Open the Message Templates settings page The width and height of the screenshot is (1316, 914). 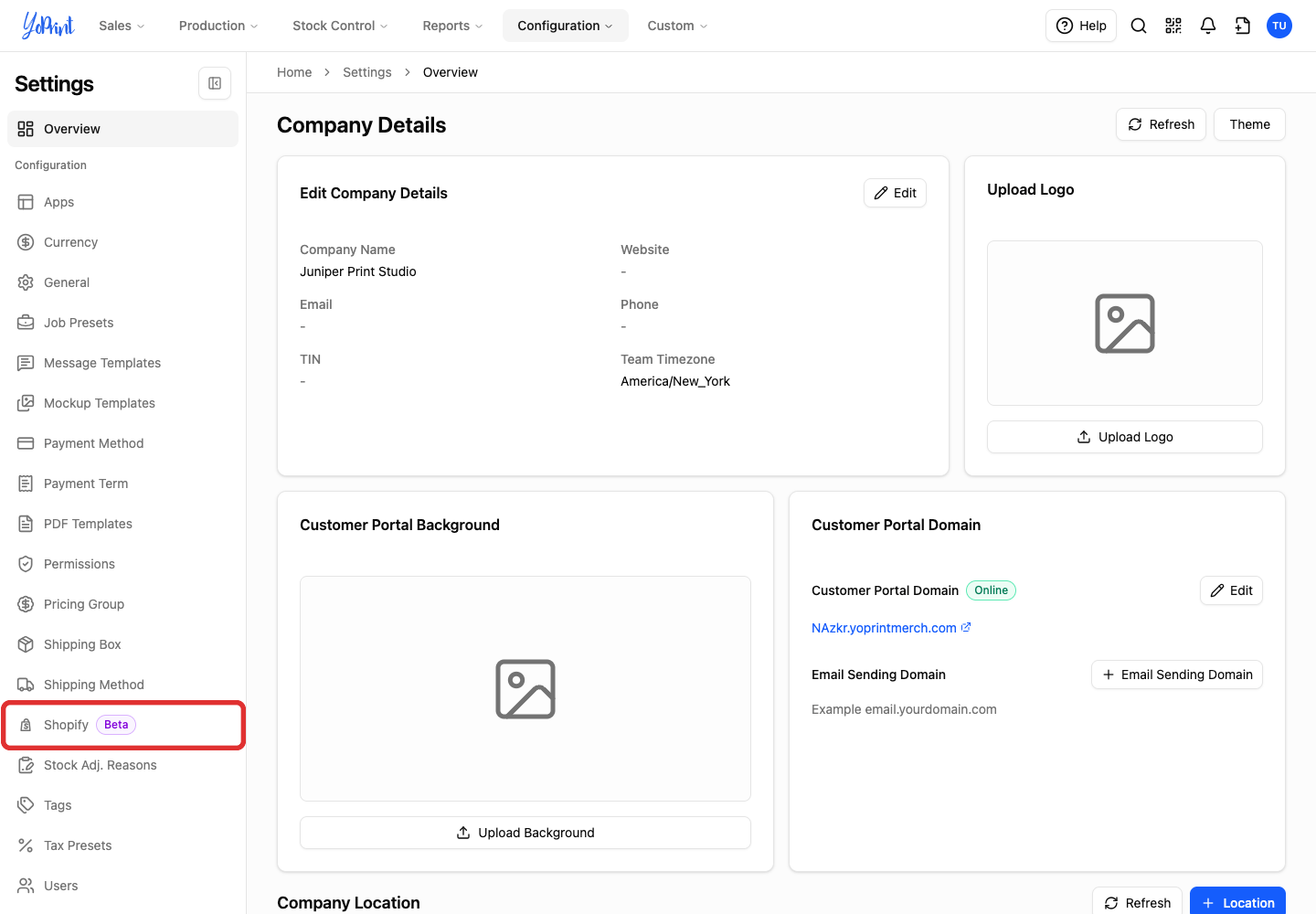point(122,363)
